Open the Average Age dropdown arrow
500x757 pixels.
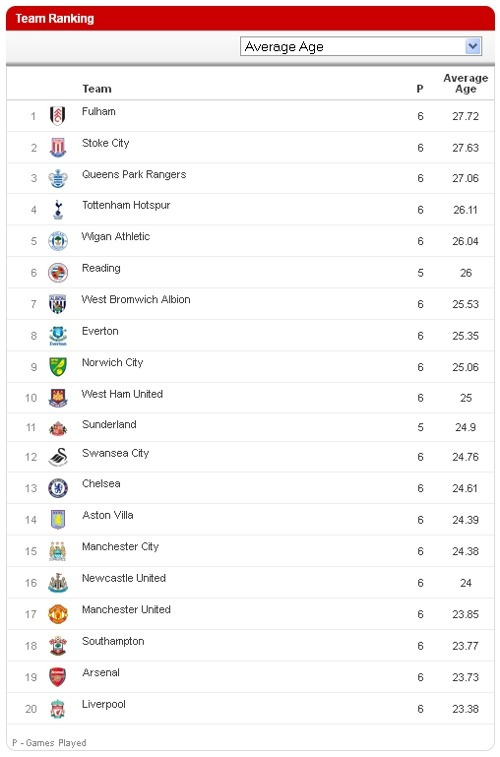pos(472,46)
